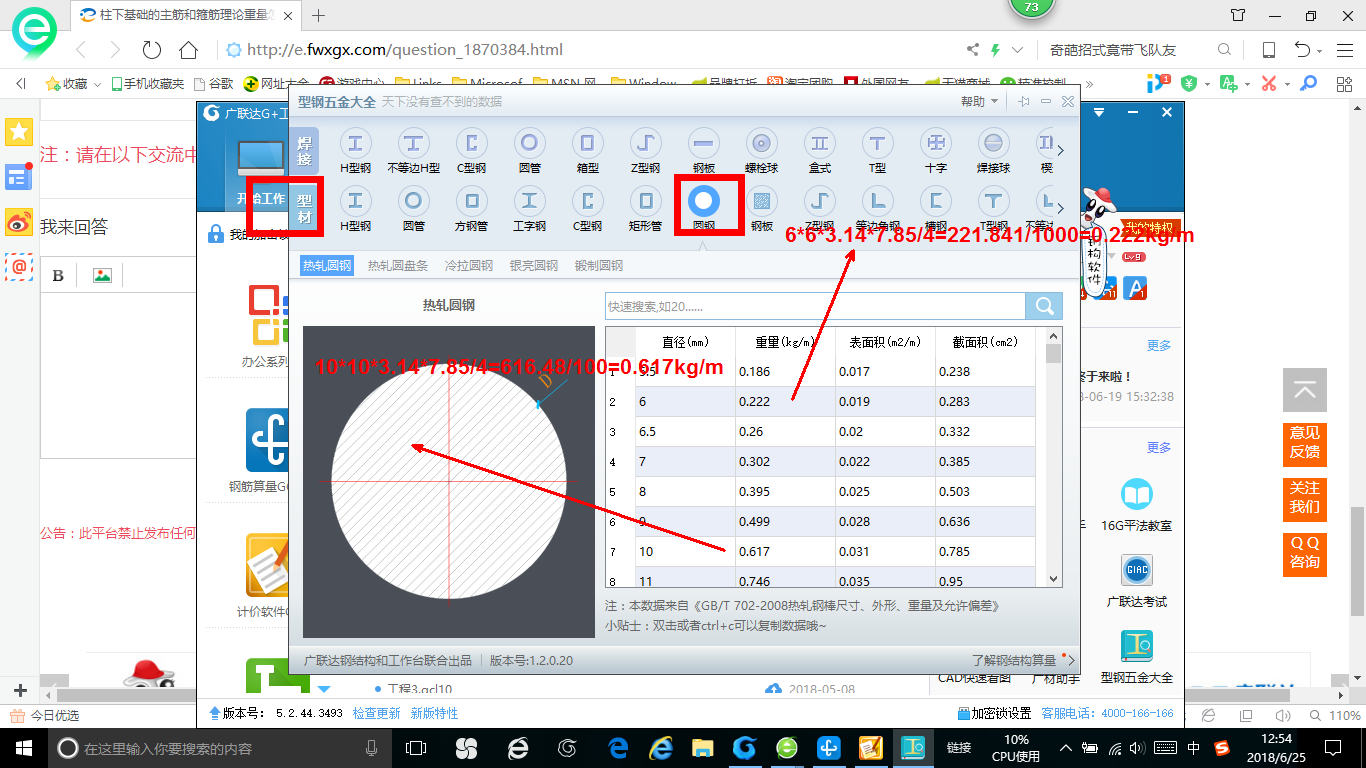This screenshot has width=1366, height=768.
Task: Open browser undo-close dropdown arrow
Action: 1320,50
